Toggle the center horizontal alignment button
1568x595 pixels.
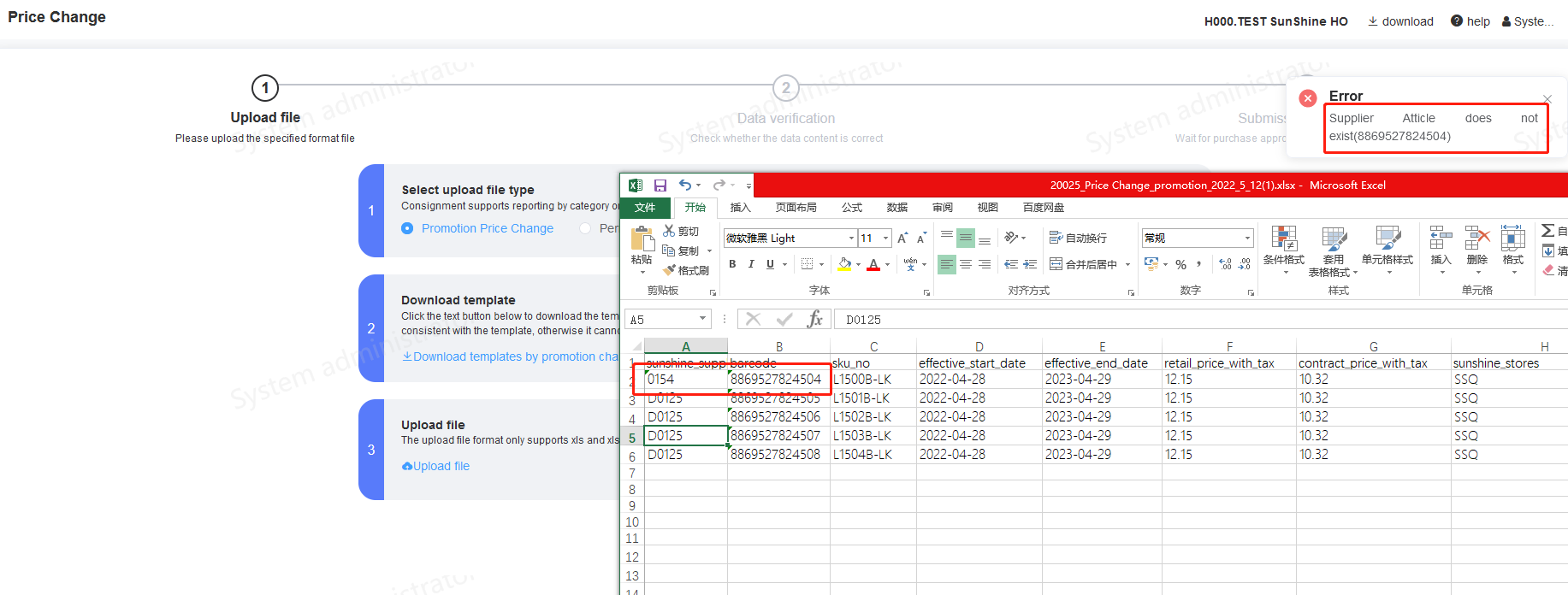(965, 265)
